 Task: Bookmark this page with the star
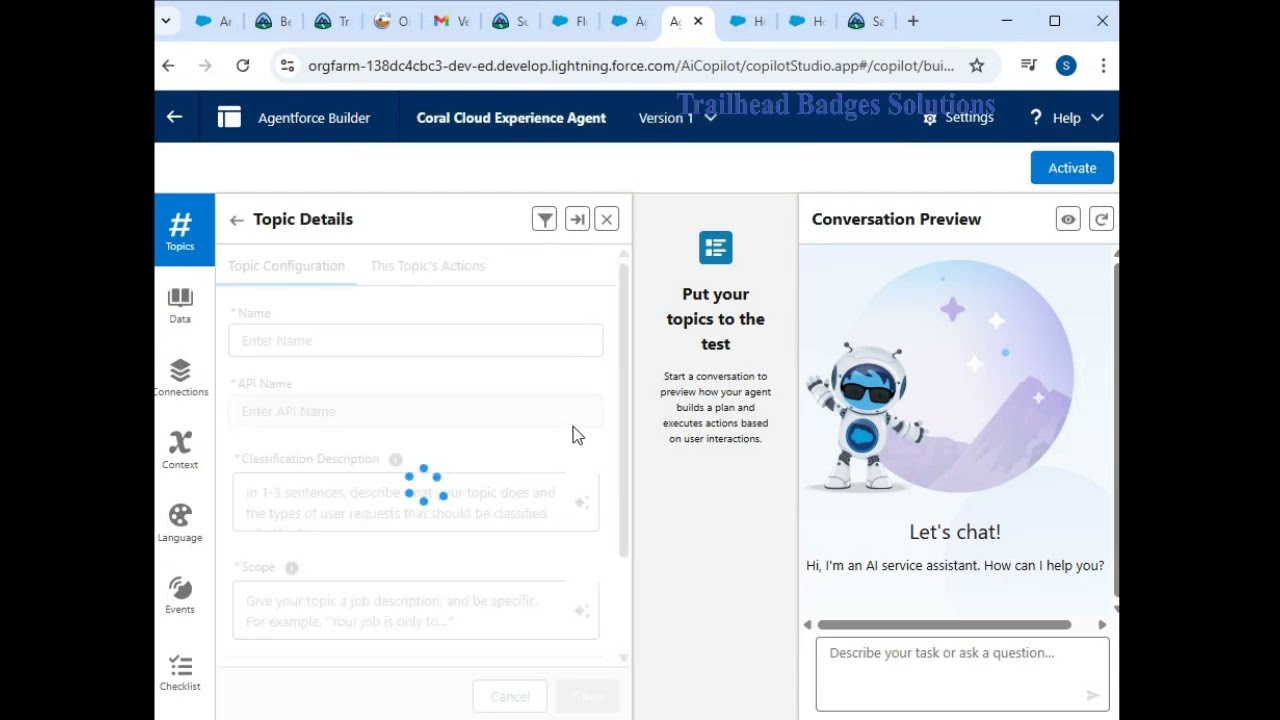point(977,66)
